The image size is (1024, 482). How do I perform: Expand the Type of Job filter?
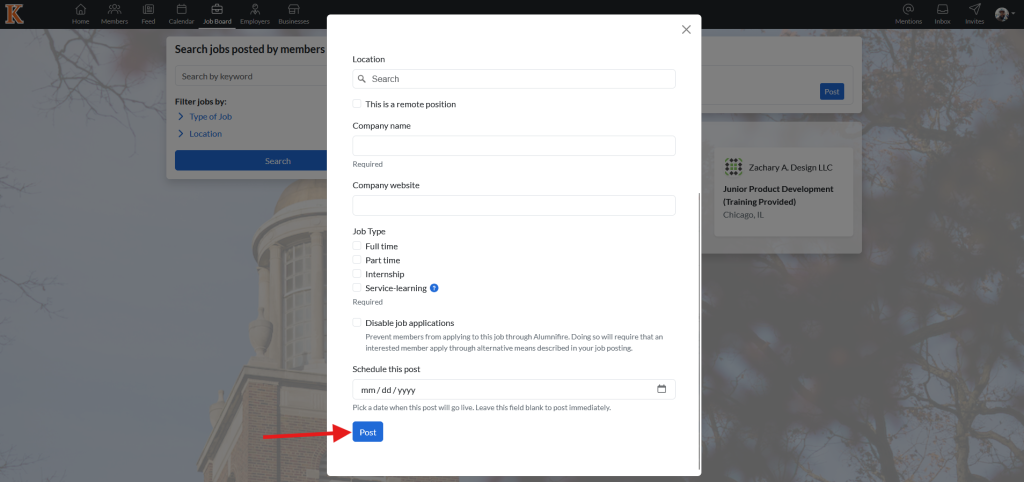204,117
